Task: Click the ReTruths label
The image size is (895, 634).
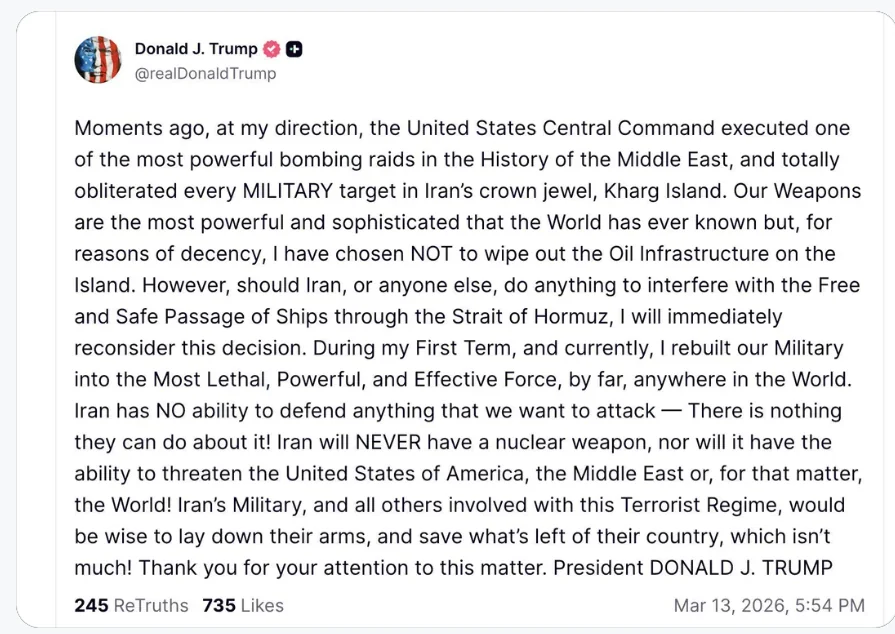Action: [150, 605]
